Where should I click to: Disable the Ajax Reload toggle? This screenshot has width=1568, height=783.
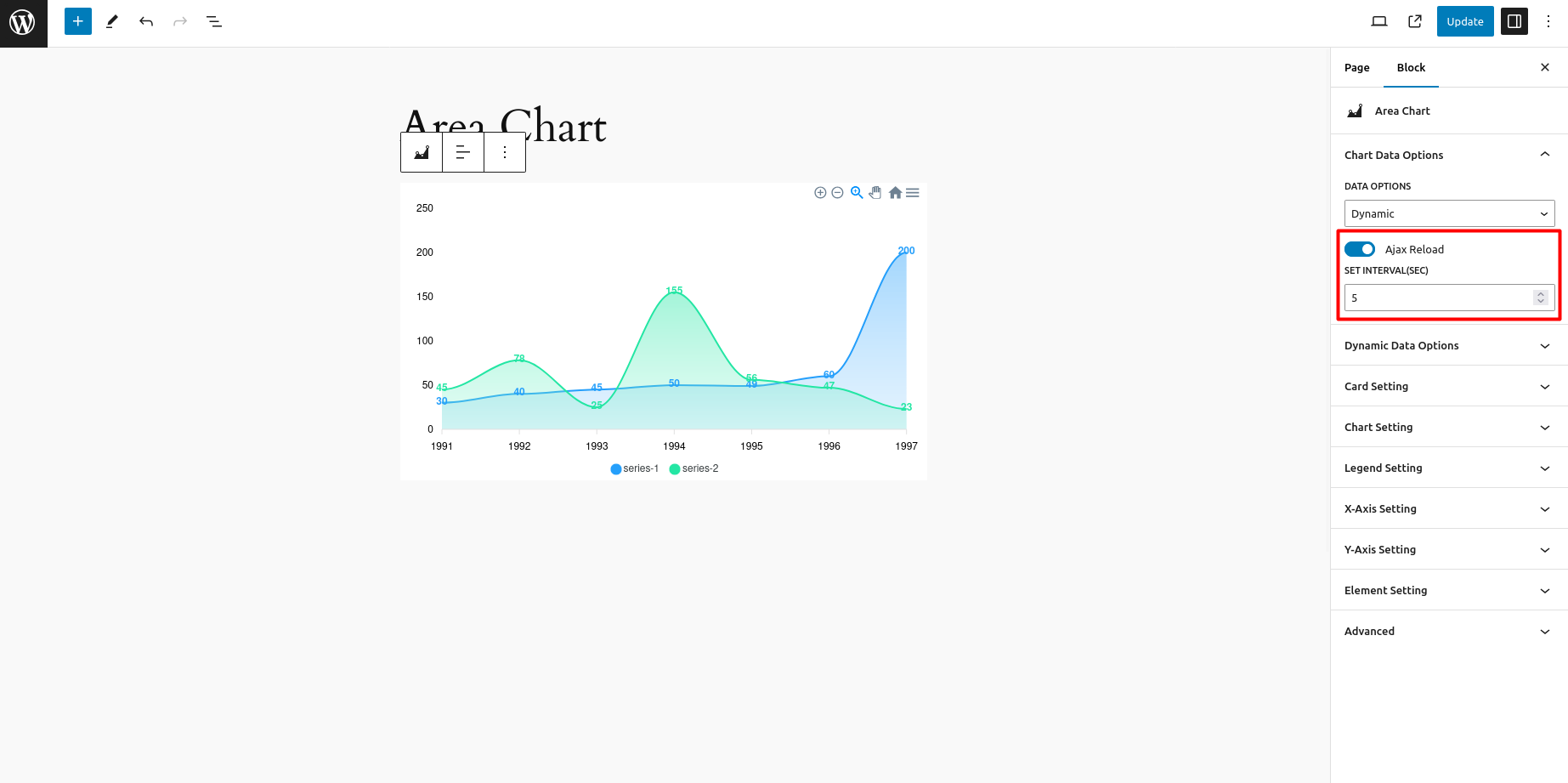[1360, 248]
